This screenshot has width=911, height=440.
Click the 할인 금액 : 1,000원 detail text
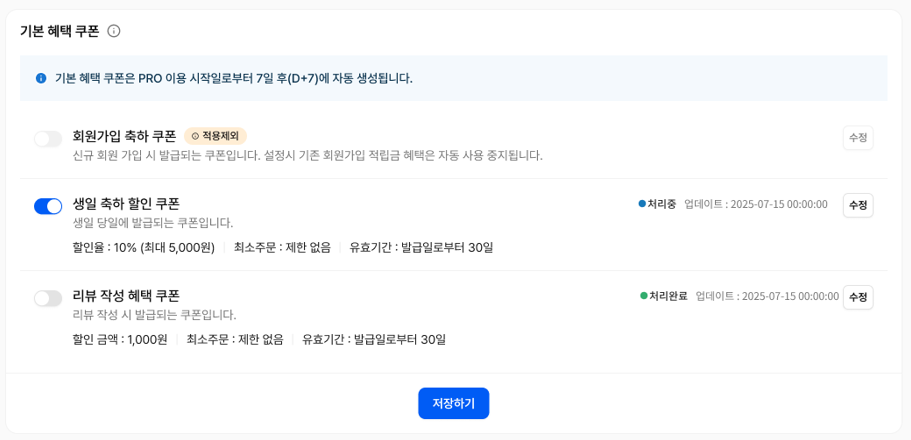pyautogui.click(x=120, y=339)
